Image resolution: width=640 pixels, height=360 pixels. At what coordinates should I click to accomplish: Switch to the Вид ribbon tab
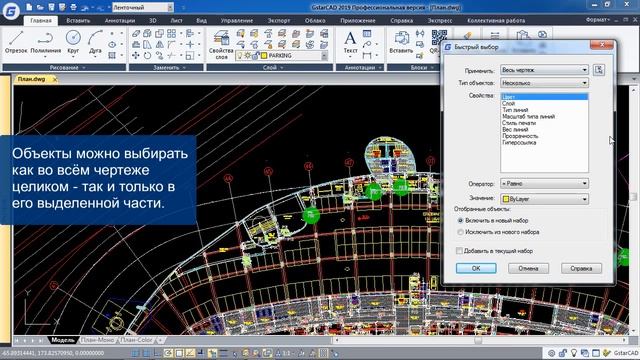[202, 20]
